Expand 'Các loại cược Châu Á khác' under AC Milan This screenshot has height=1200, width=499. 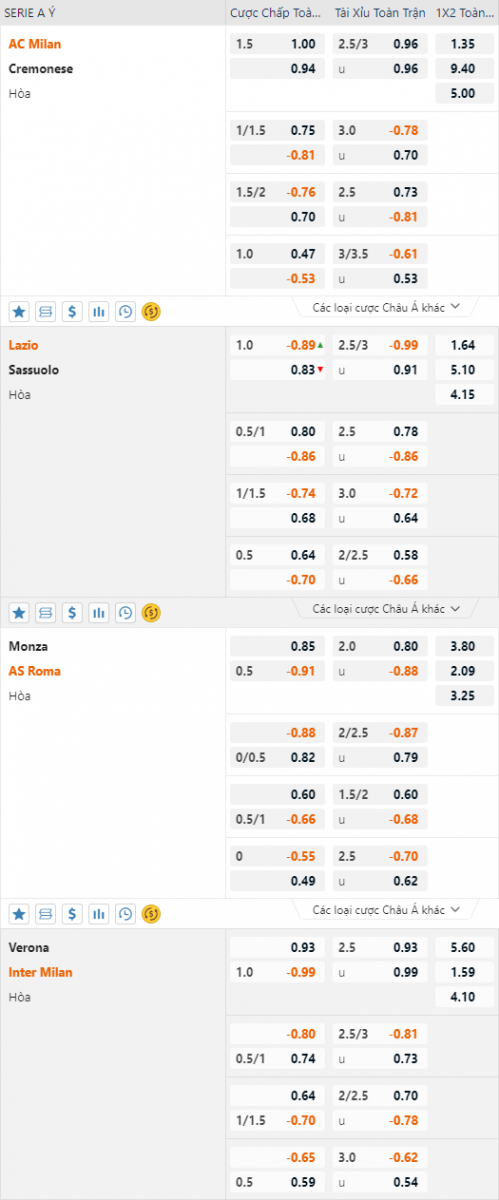click(385, 307)
